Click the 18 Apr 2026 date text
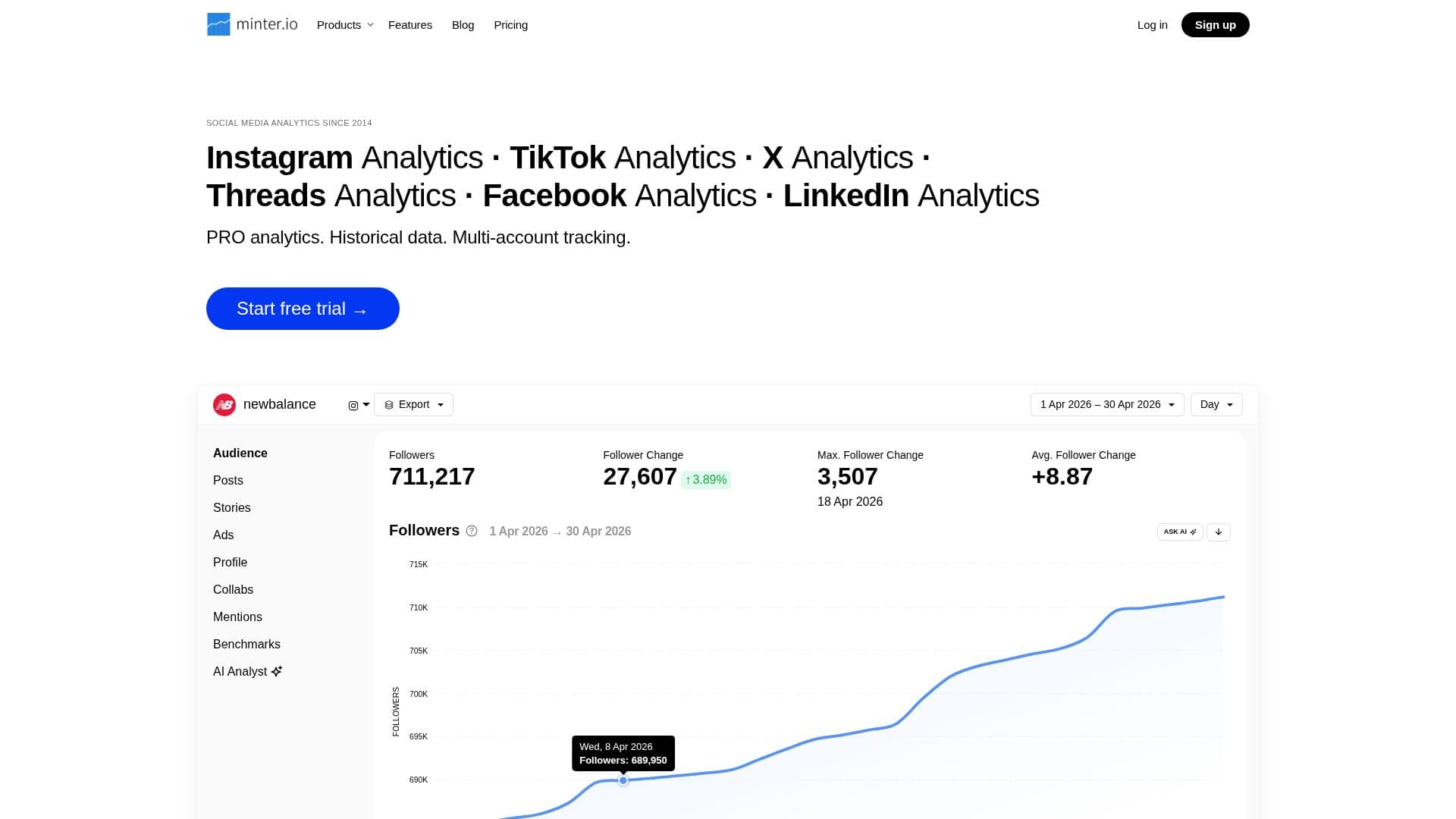The height and width of the screenshot is (819, 1456). pos(850,502)
